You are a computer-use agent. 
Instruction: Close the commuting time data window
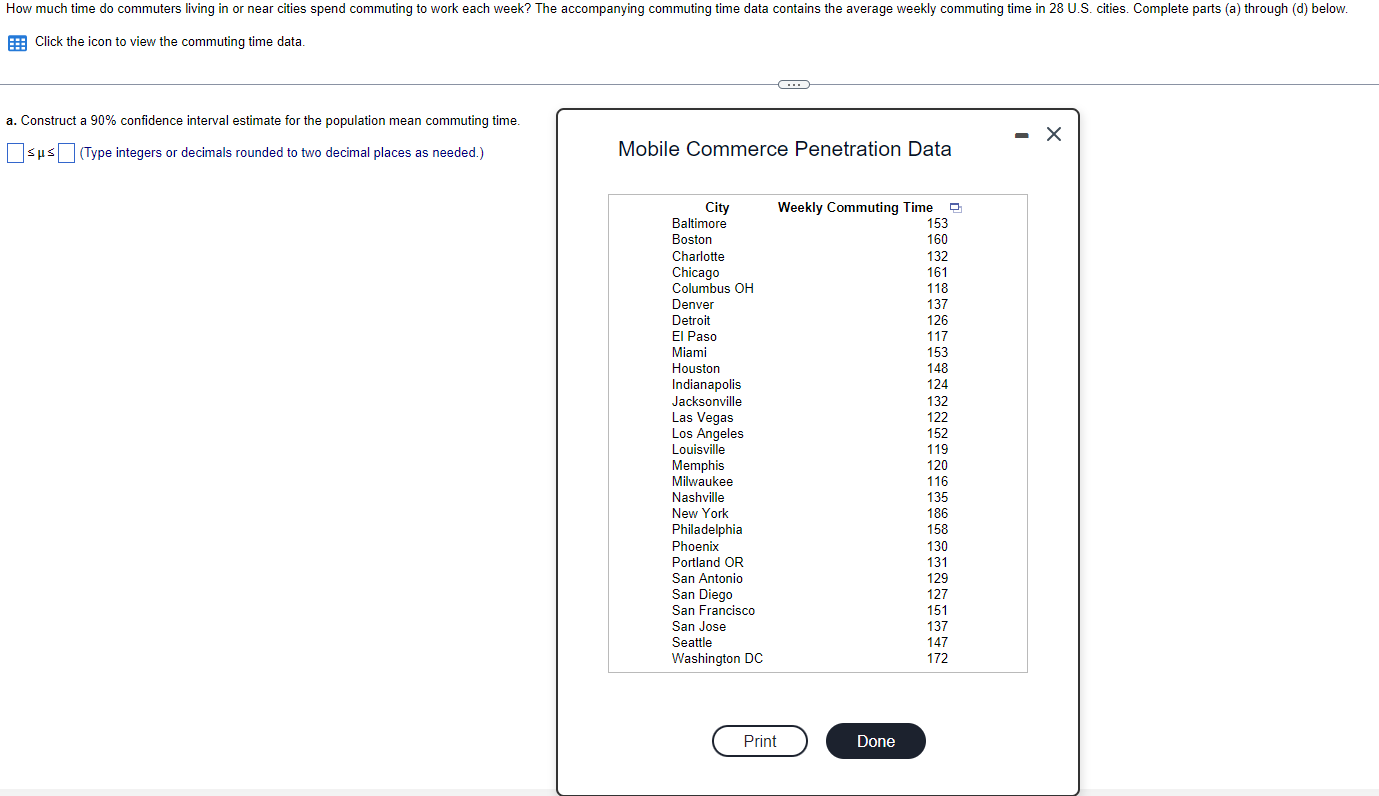1053,133
